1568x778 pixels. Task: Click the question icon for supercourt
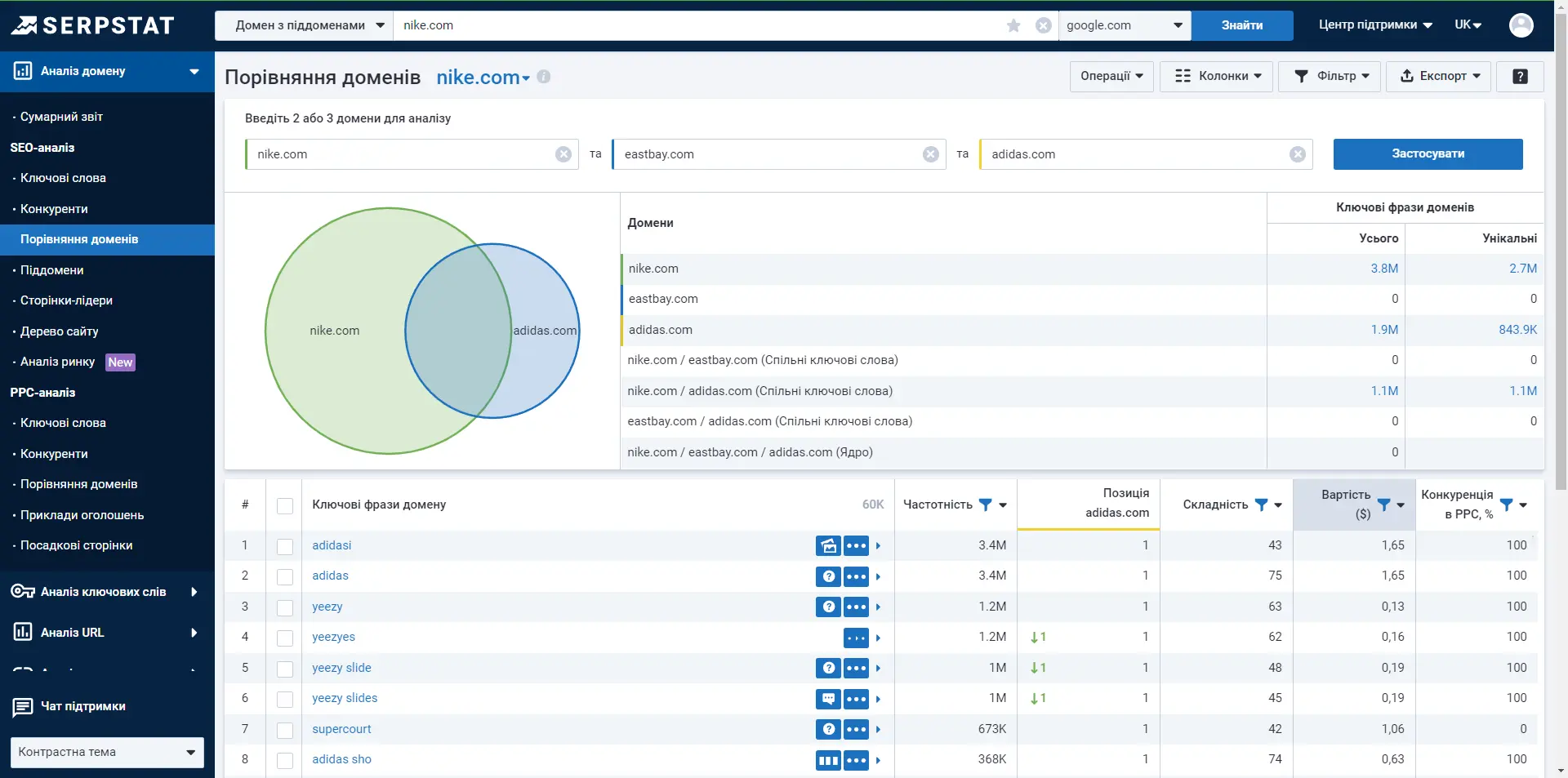tap(828, 729)
